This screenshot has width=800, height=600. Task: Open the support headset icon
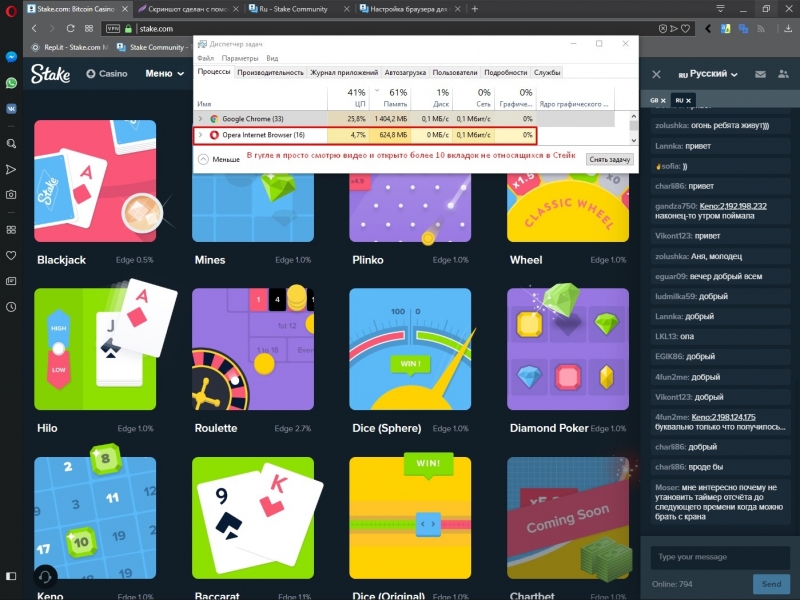[x=45, y=577]
